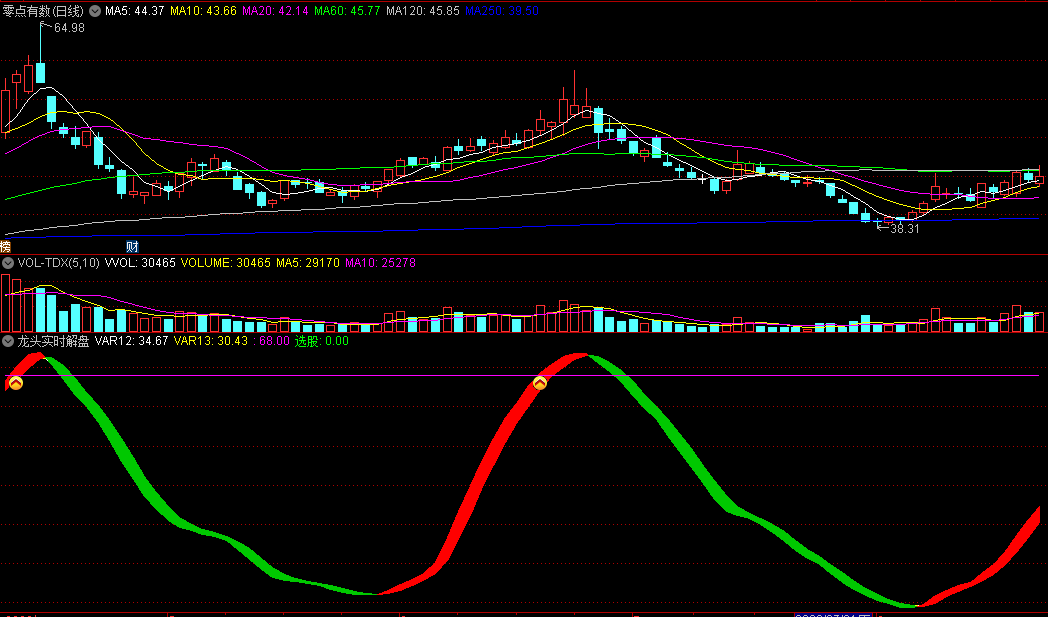Open the 龙头实时解盘 indicator dropdown arrow
1048x617 pixels.
click(x=8, y=341)
